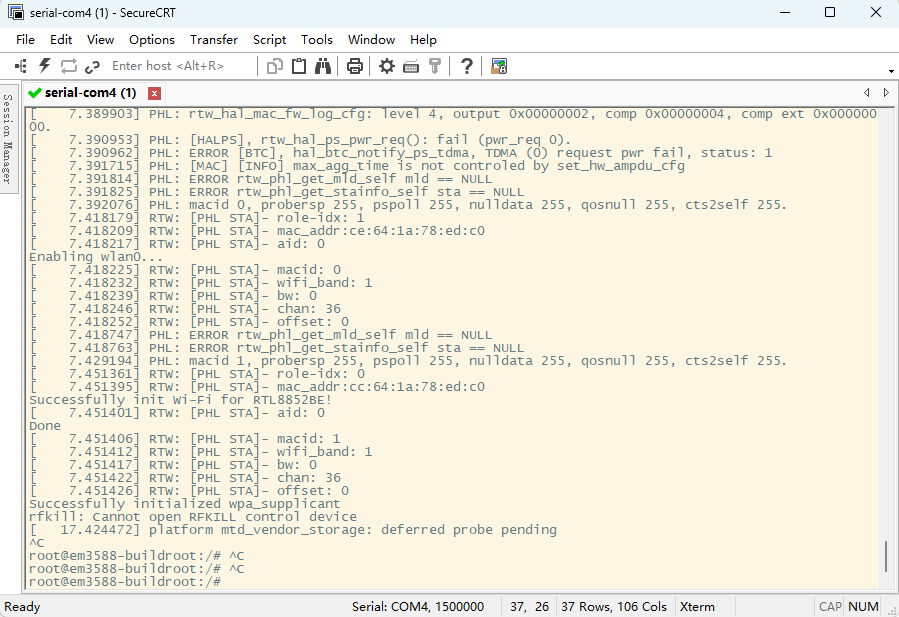Image resolution: width=899 pixels, height=617 pixels.
Task: Click mac_addr:ce:64:1a:78:ed:c0 line
Action: (x=257, y=231)
